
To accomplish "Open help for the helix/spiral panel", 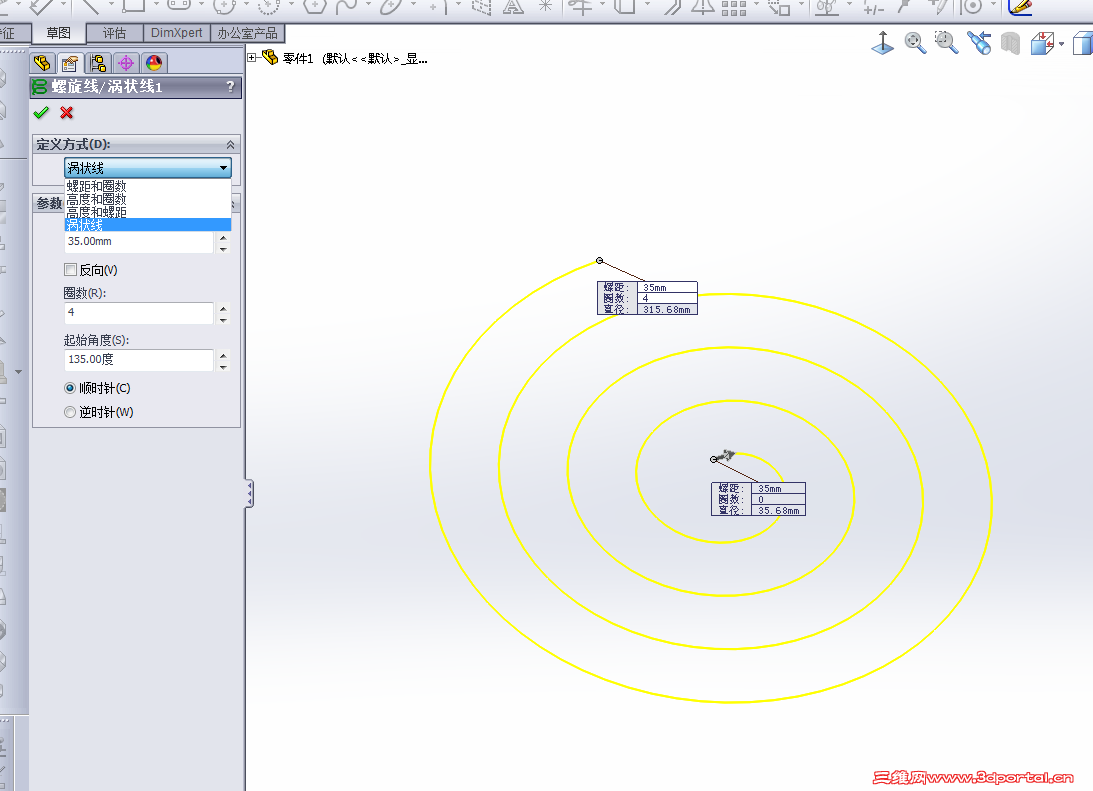I will pos(230,86).
